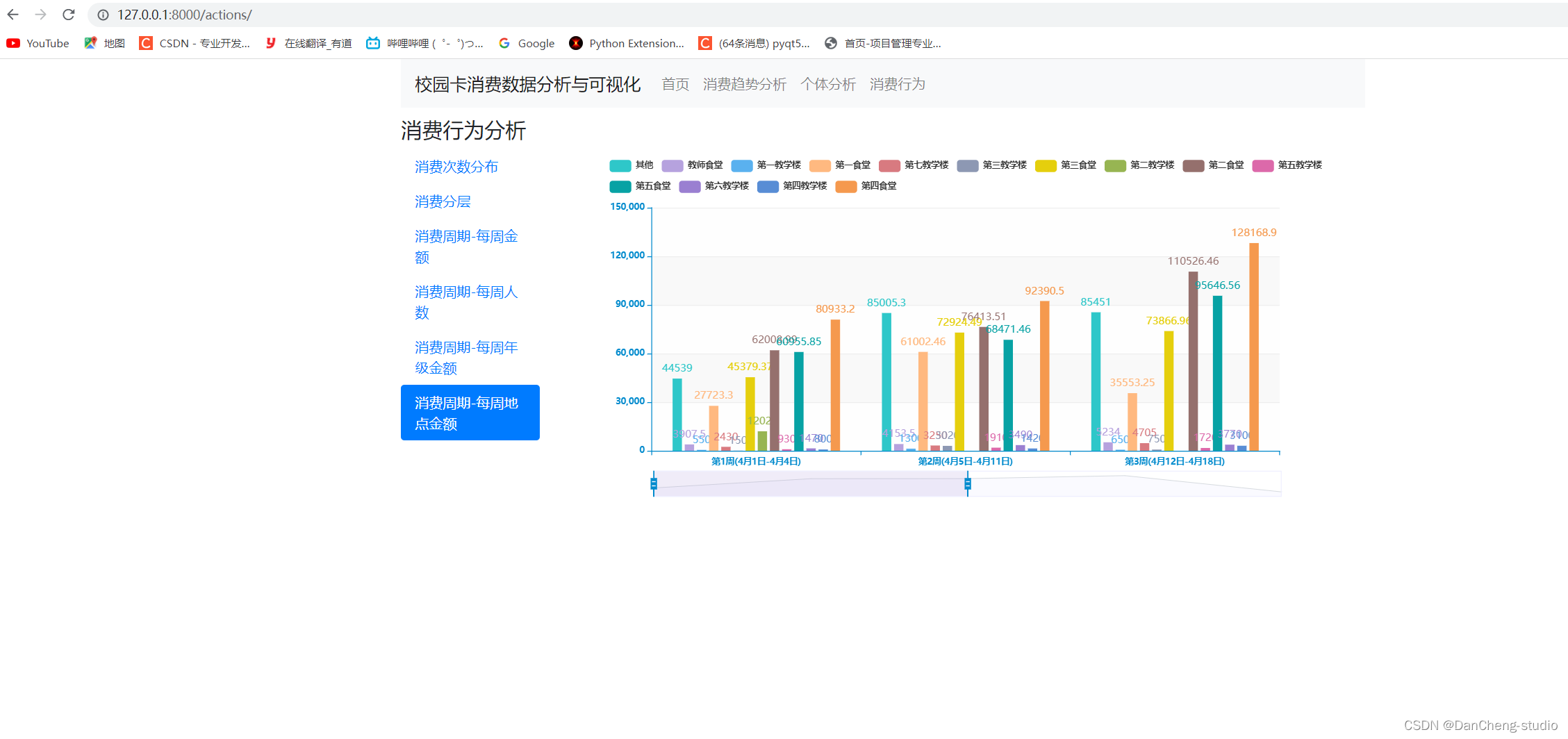Click the browser forward arrow

(41, 15)
